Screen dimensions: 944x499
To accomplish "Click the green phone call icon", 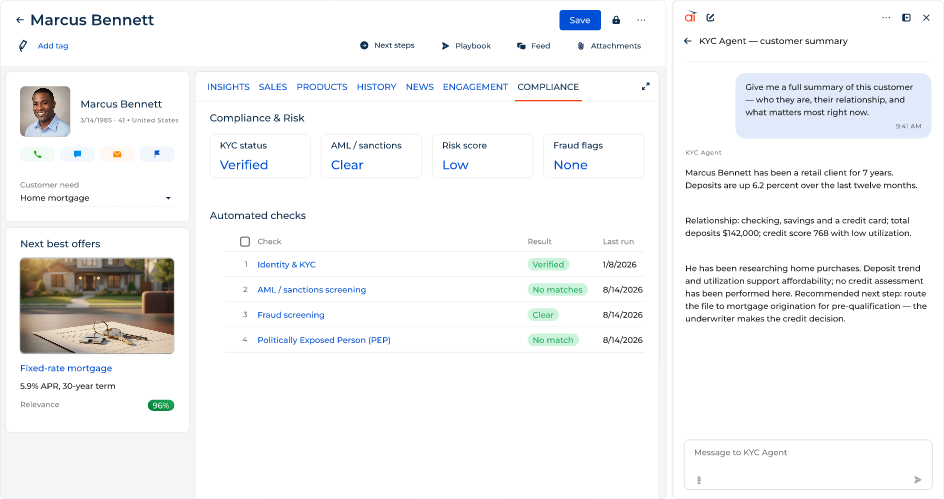I will 37,154.
